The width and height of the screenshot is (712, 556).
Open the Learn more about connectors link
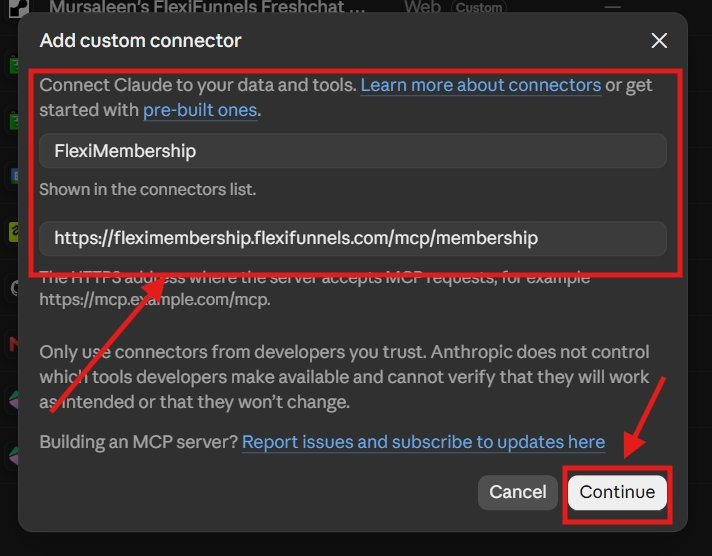[x=481, y=85]
